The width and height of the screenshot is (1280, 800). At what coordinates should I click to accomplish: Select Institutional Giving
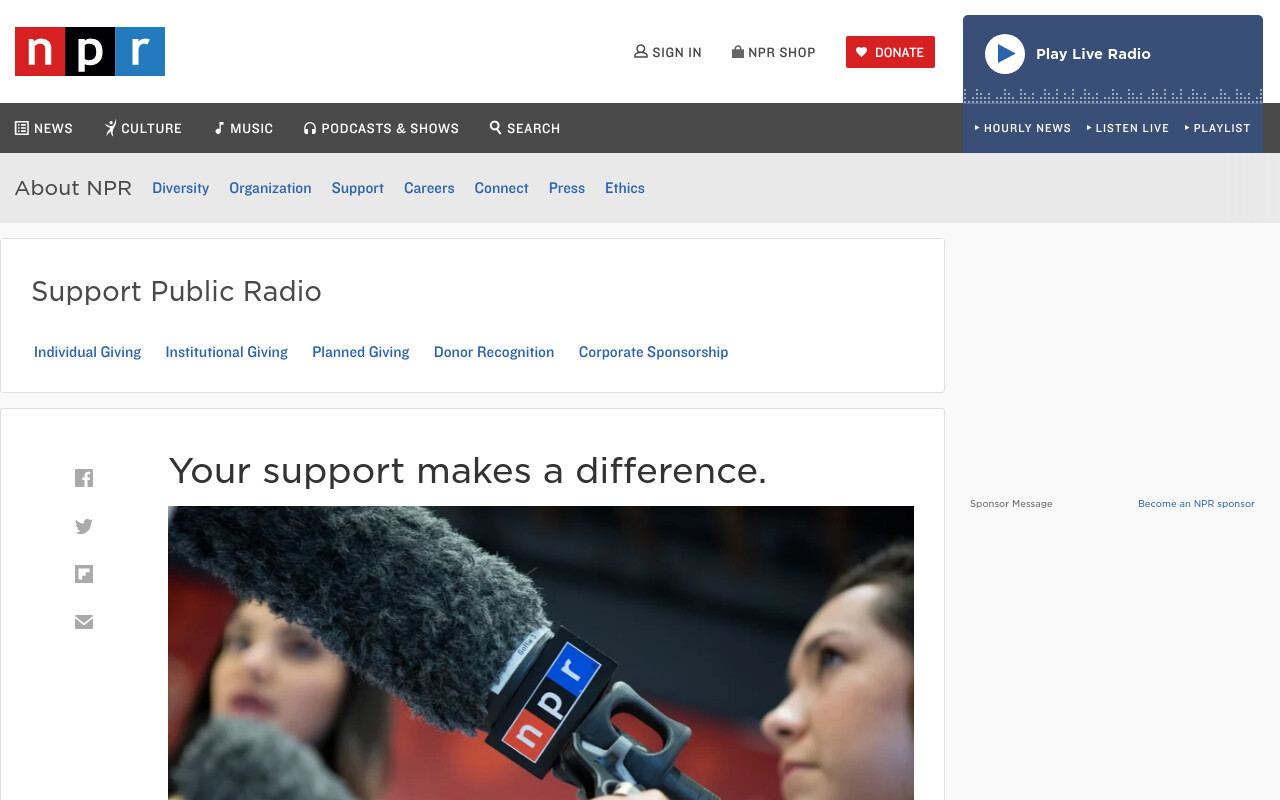(x=227, y=352)
